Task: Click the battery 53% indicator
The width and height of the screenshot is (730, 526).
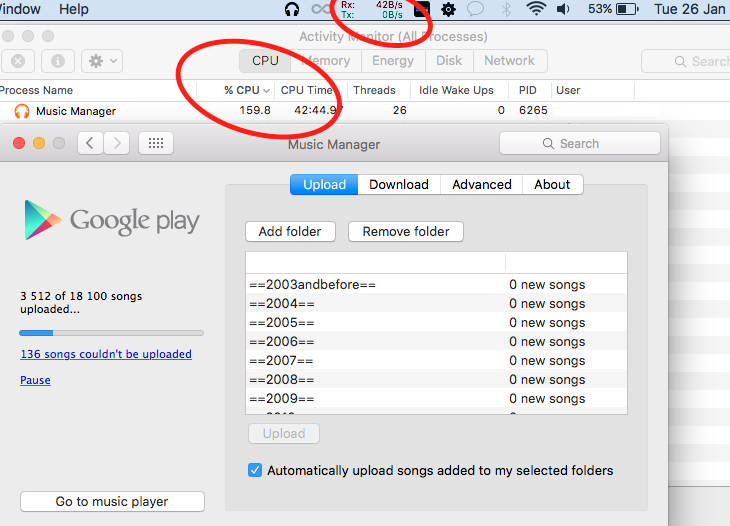Action: coord(613,9)
